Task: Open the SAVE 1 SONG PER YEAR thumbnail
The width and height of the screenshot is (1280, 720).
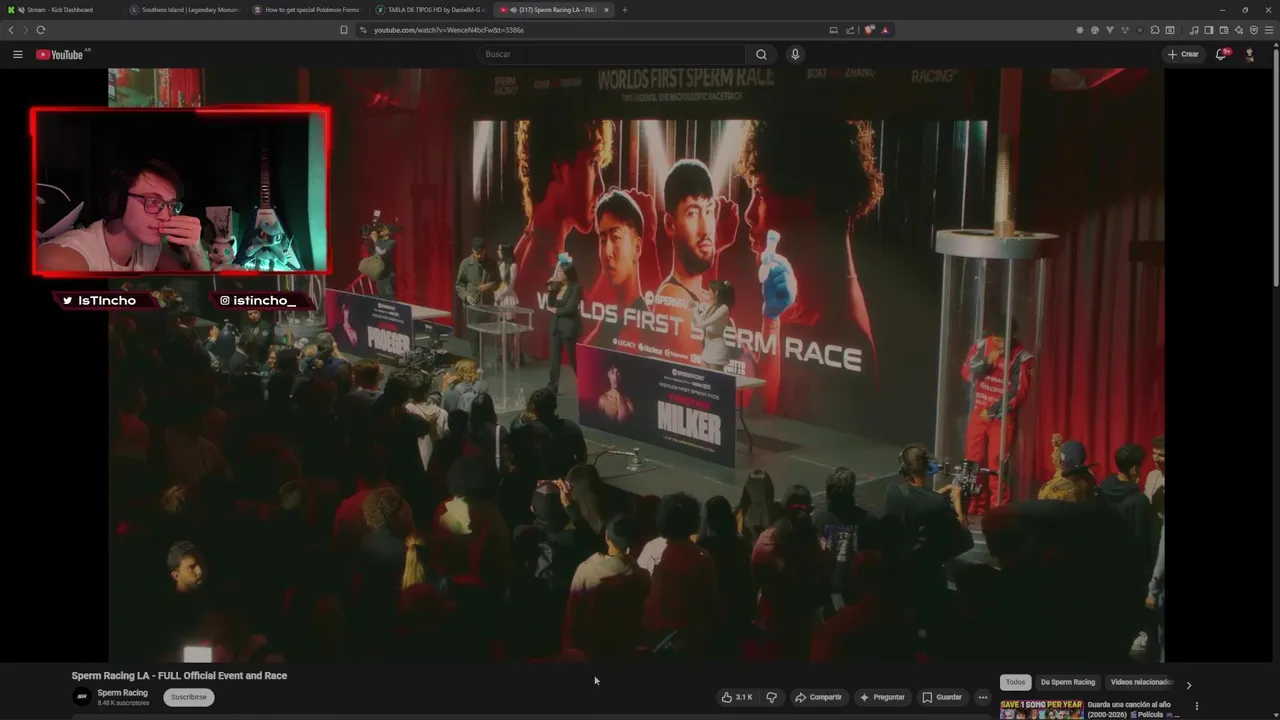Action: tap(1041, 709)
